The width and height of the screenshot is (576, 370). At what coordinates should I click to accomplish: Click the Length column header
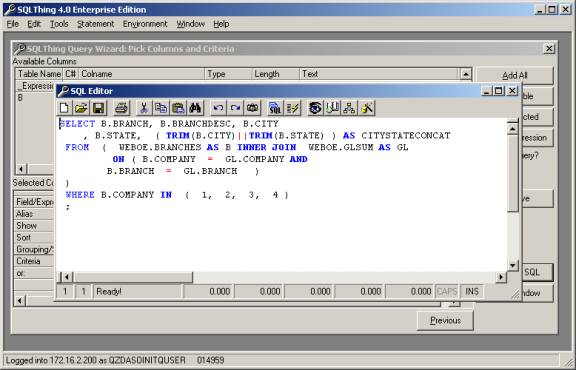tap(276, 74)
